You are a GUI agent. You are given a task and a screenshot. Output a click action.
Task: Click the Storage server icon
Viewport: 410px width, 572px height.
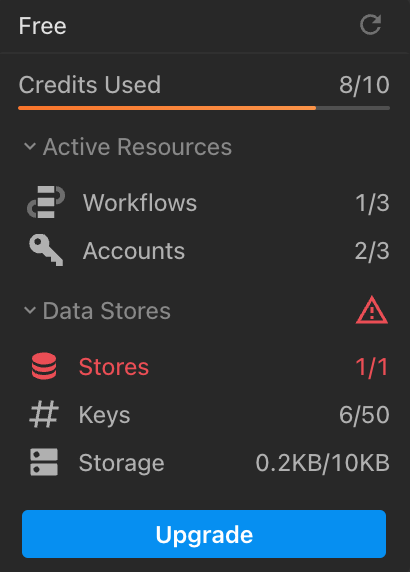point(44,462)
